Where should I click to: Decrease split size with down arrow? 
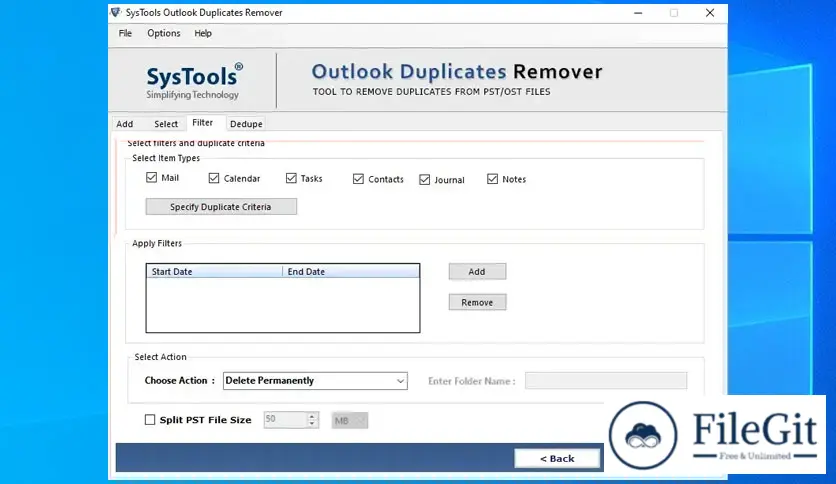click(x=313, y=424)
